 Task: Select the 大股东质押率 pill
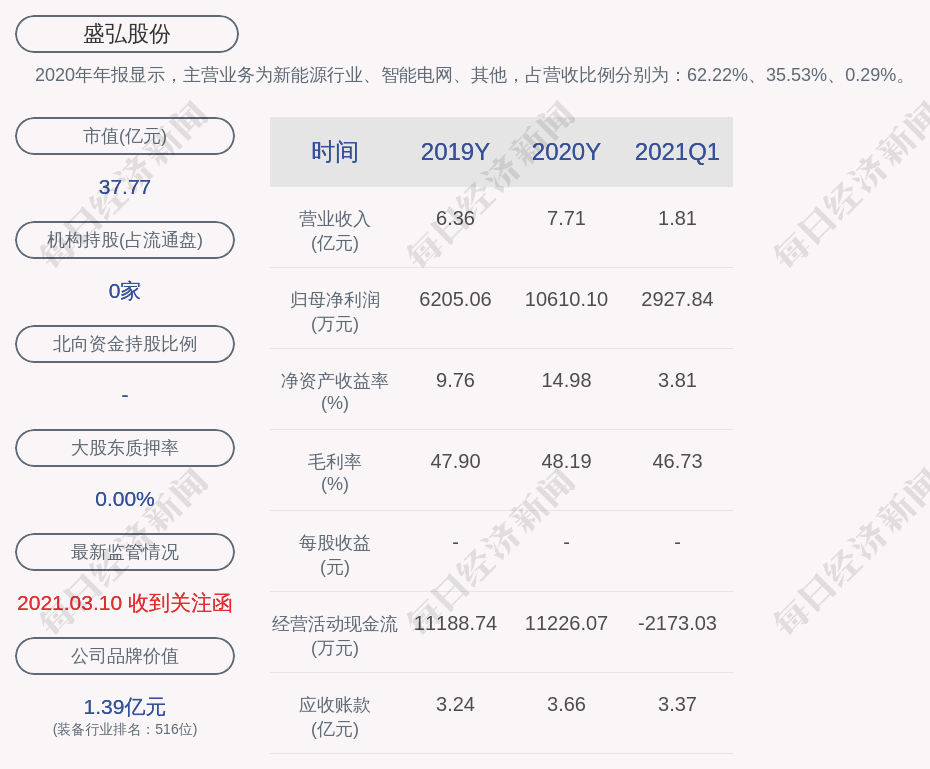[x=125, y=448]
